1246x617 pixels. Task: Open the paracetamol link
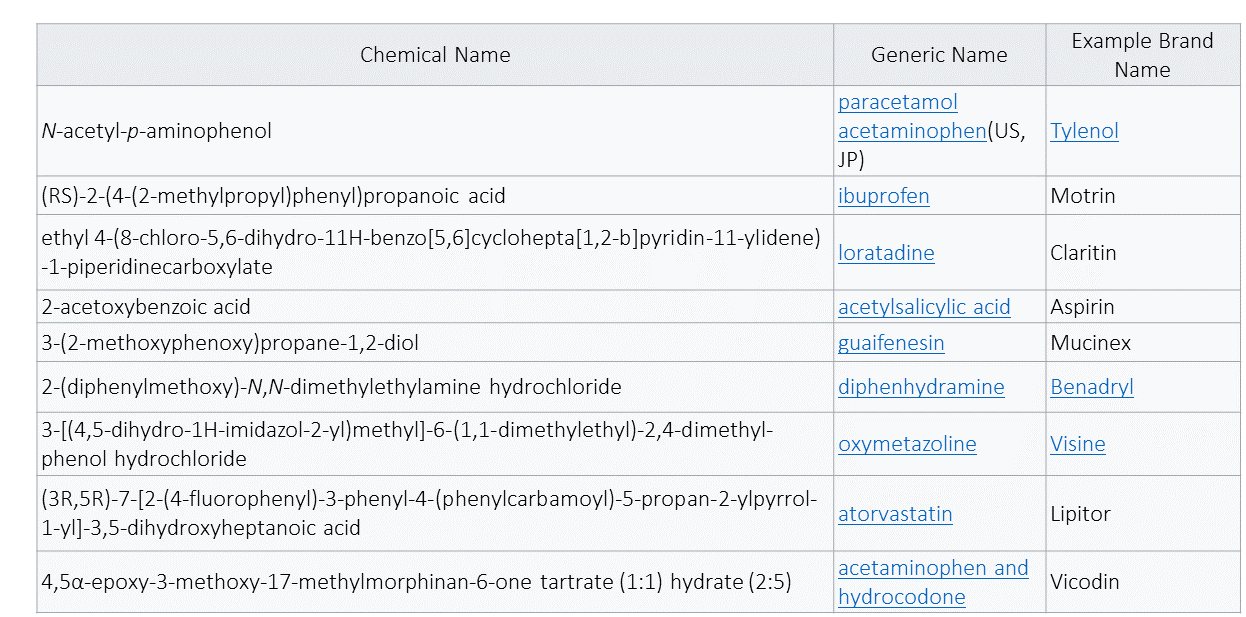(x=897, y=102)
